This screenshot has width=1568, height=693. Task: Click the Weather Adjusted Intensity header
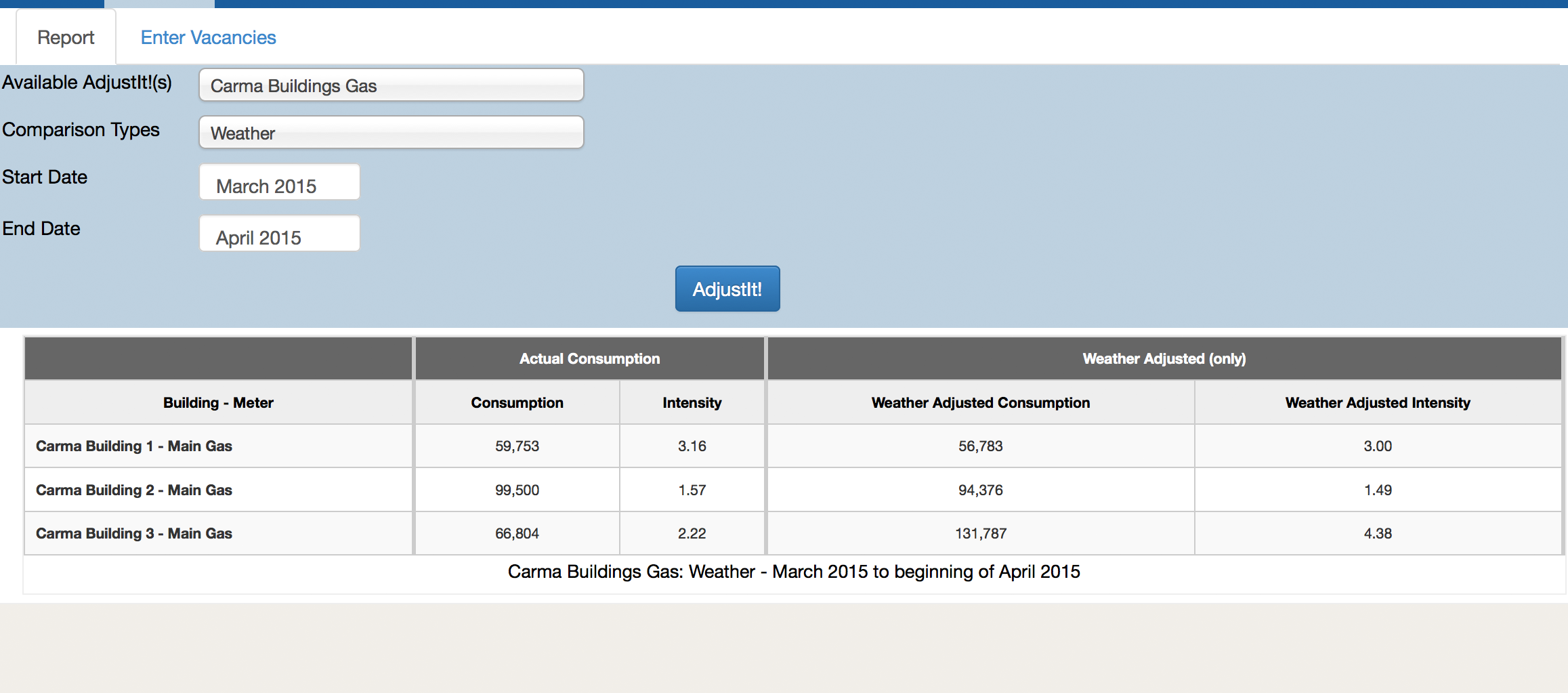click(x=1378, y=403)
